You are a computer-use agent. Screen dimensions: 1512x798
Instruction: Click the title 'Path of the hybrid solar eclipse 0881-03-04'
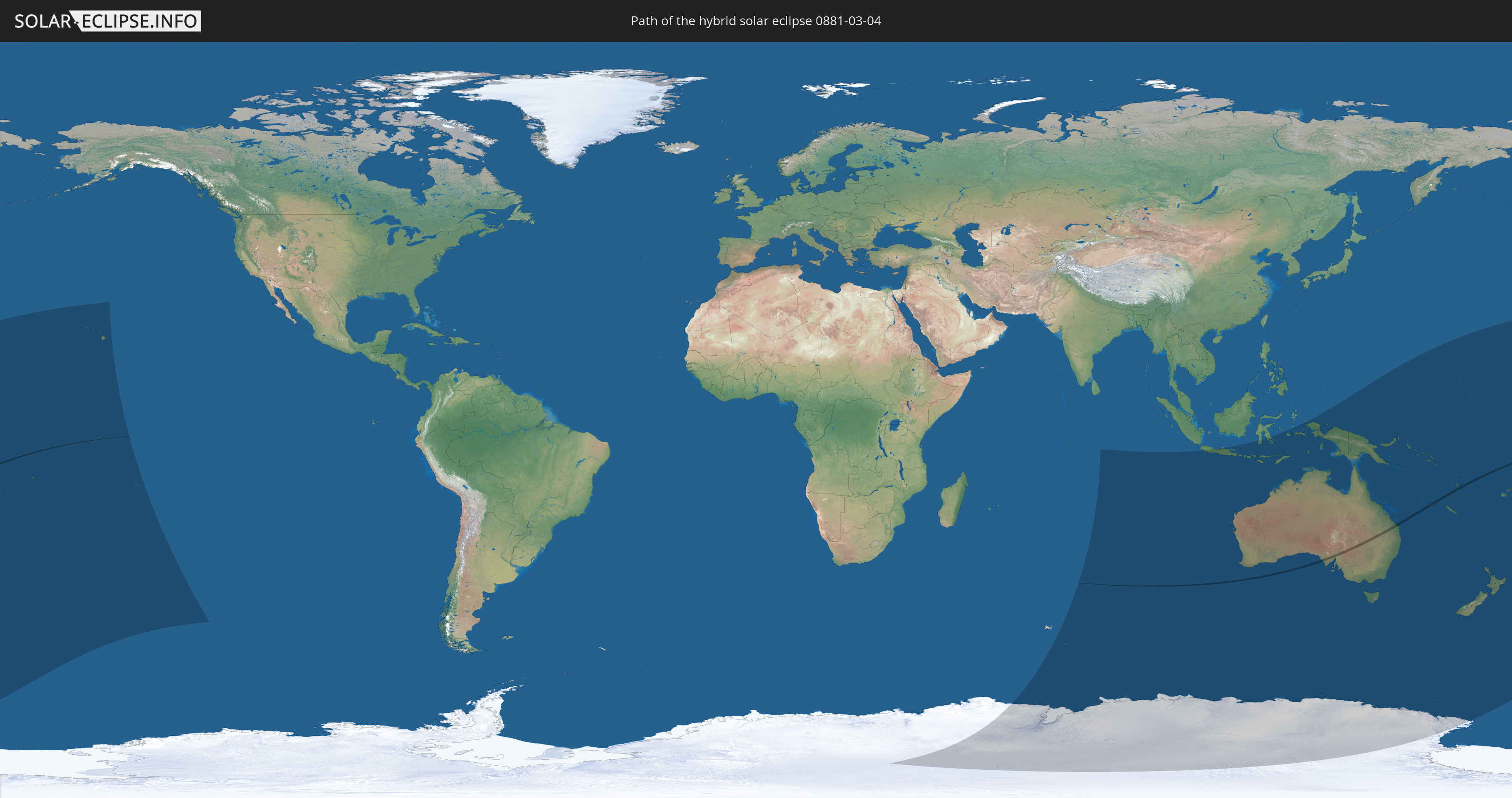[x=756, y=21]
